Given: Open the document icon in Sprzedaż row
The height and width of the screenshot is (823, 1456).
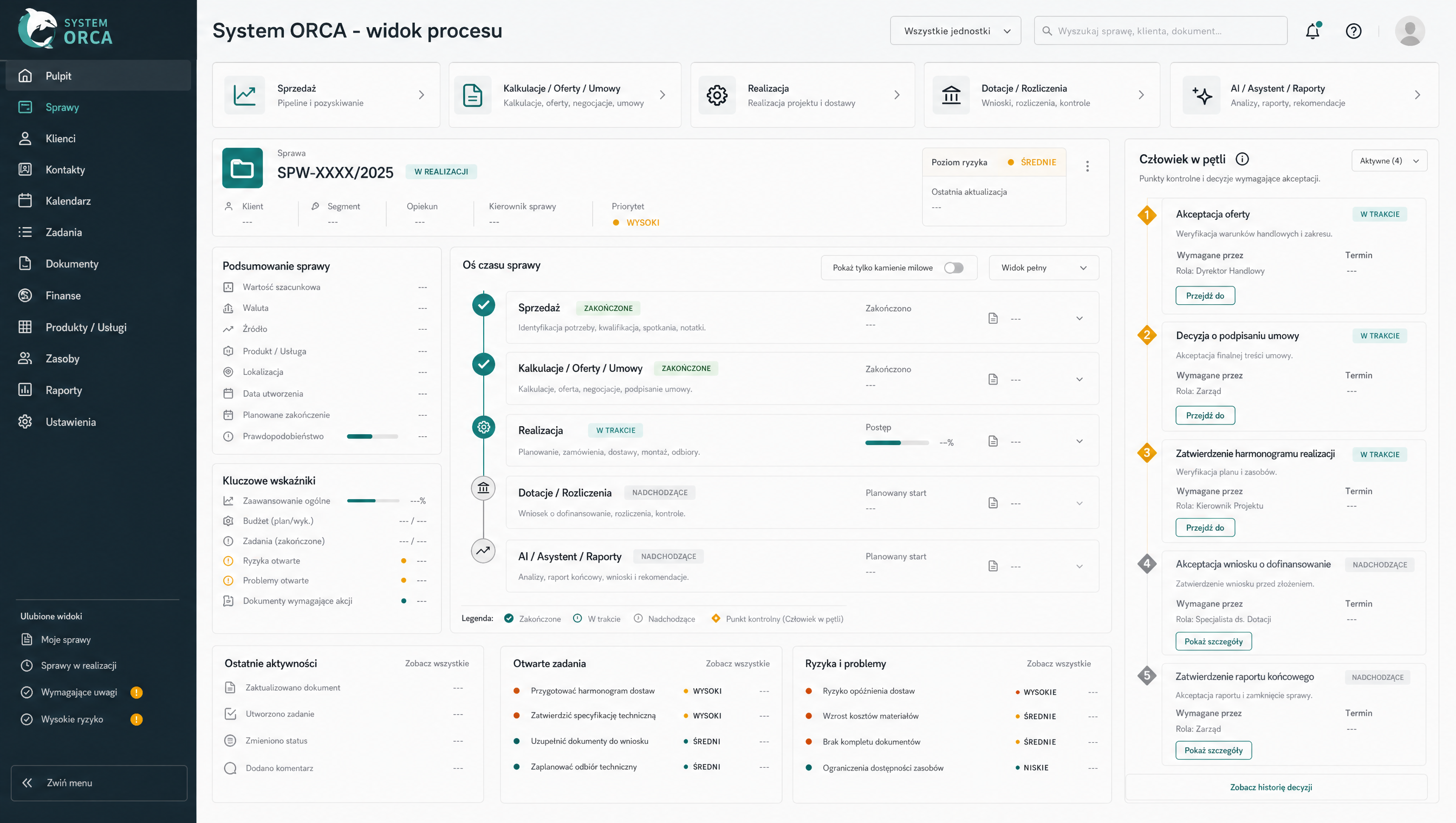Looking at the screenshot, I should point(993,318).
